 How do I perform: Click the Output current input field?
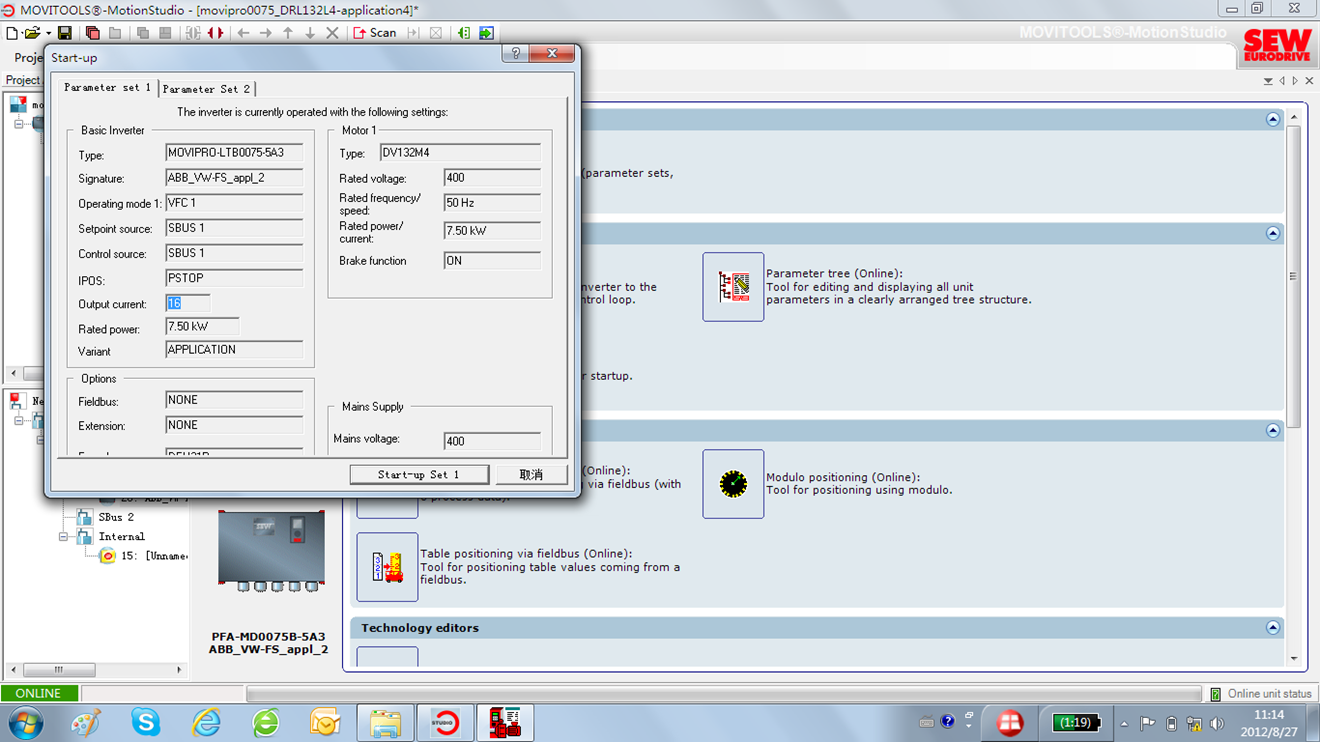pyautogui.click(x=188, y=303)
